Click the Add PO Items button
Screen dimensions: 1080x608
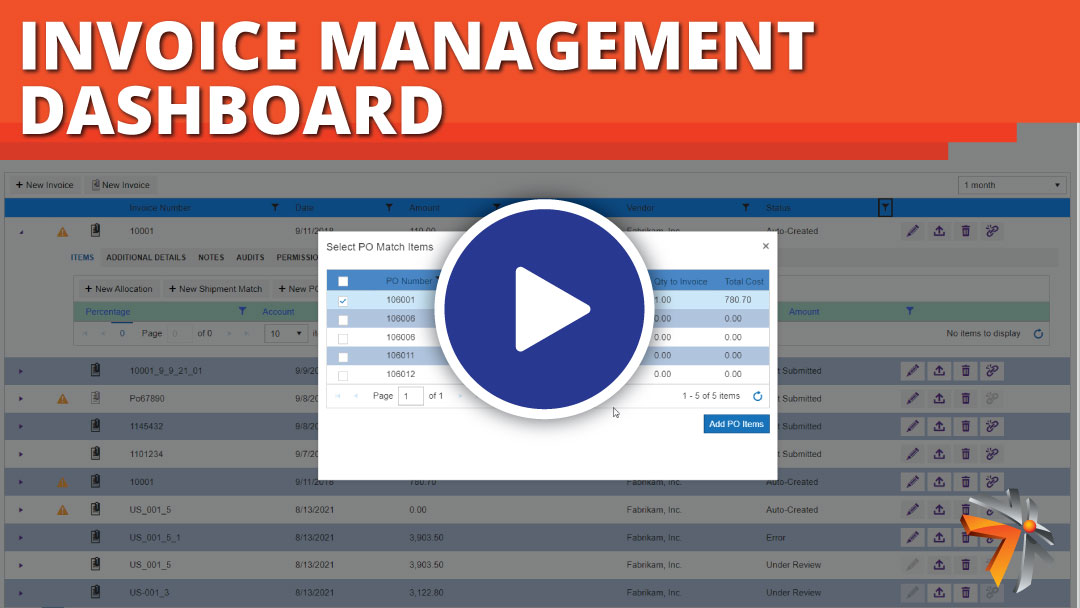pos(736,423)
